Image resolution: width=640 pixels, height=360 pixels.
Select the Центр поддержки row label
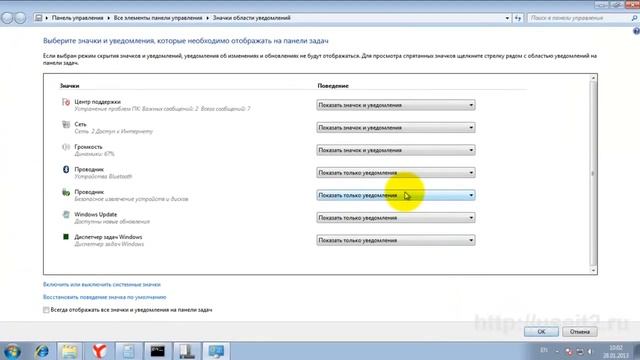coord(98,102)
